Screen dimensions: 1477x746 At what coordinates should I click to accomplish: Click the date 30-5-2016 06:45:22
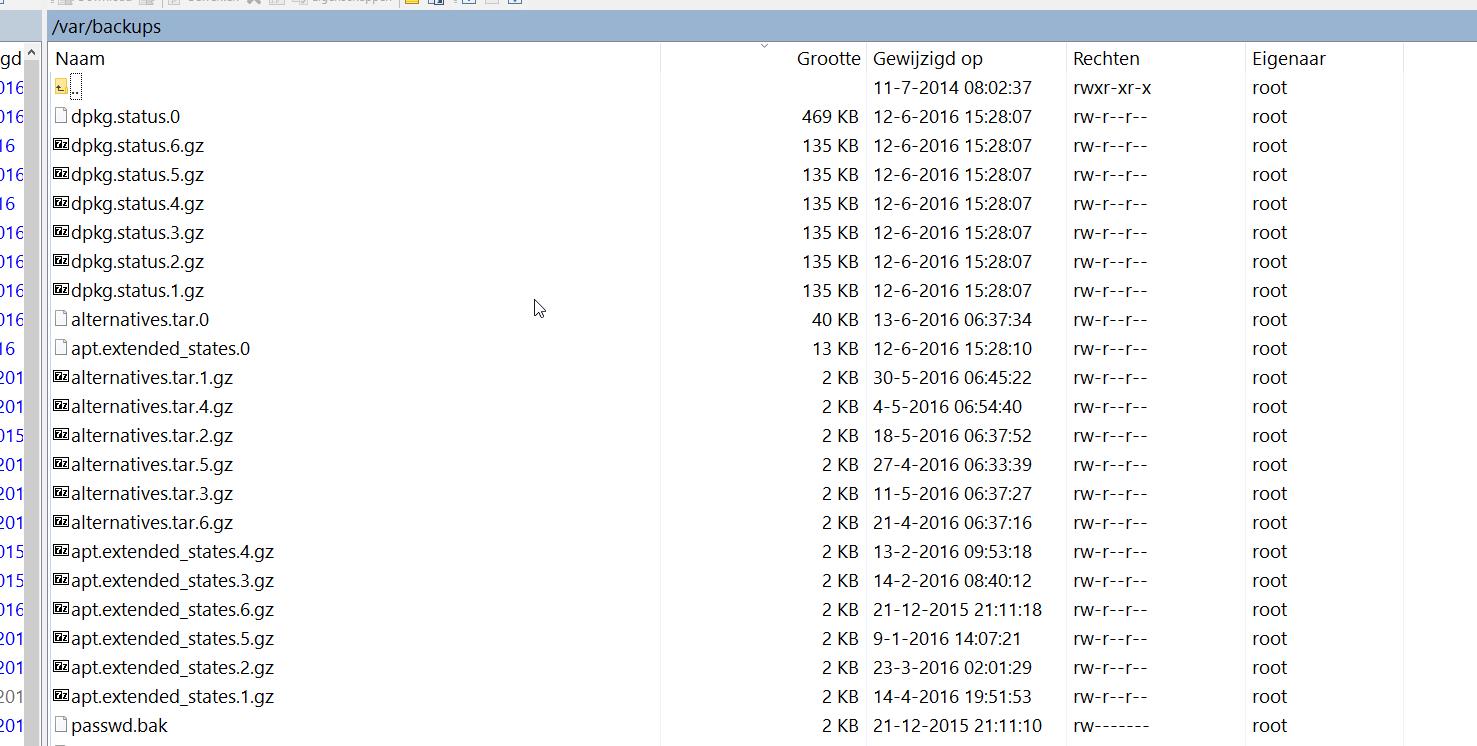click(952, 377)
